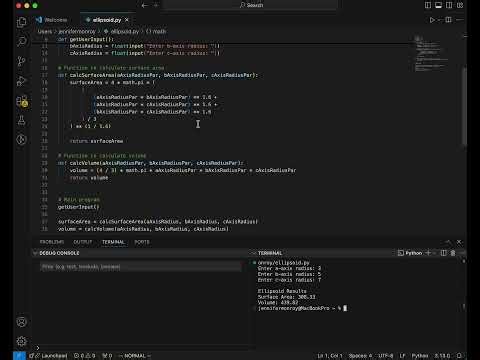Click the Users breadcrumb segment

click(45, 31)
